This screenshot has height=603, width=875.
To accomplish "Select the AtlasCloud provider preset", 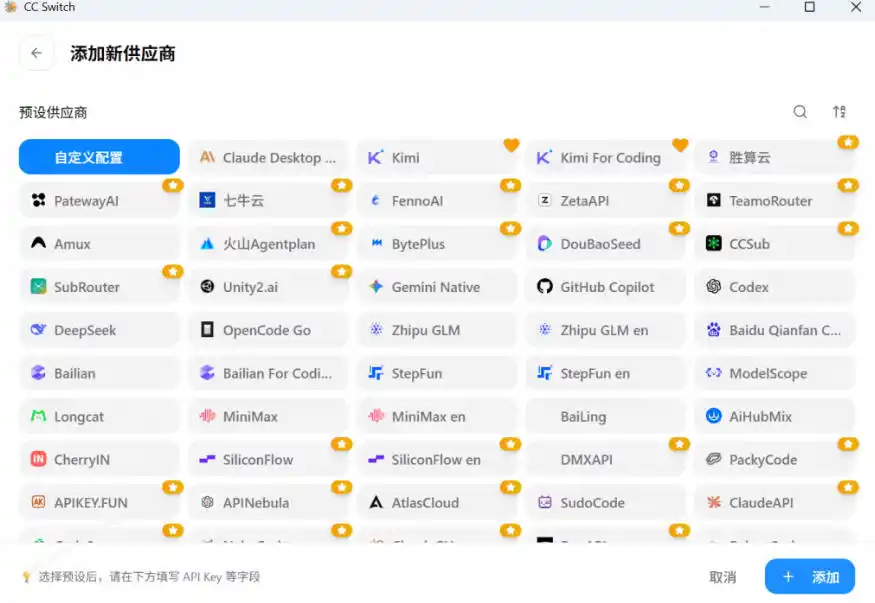I will click(437, 502).
